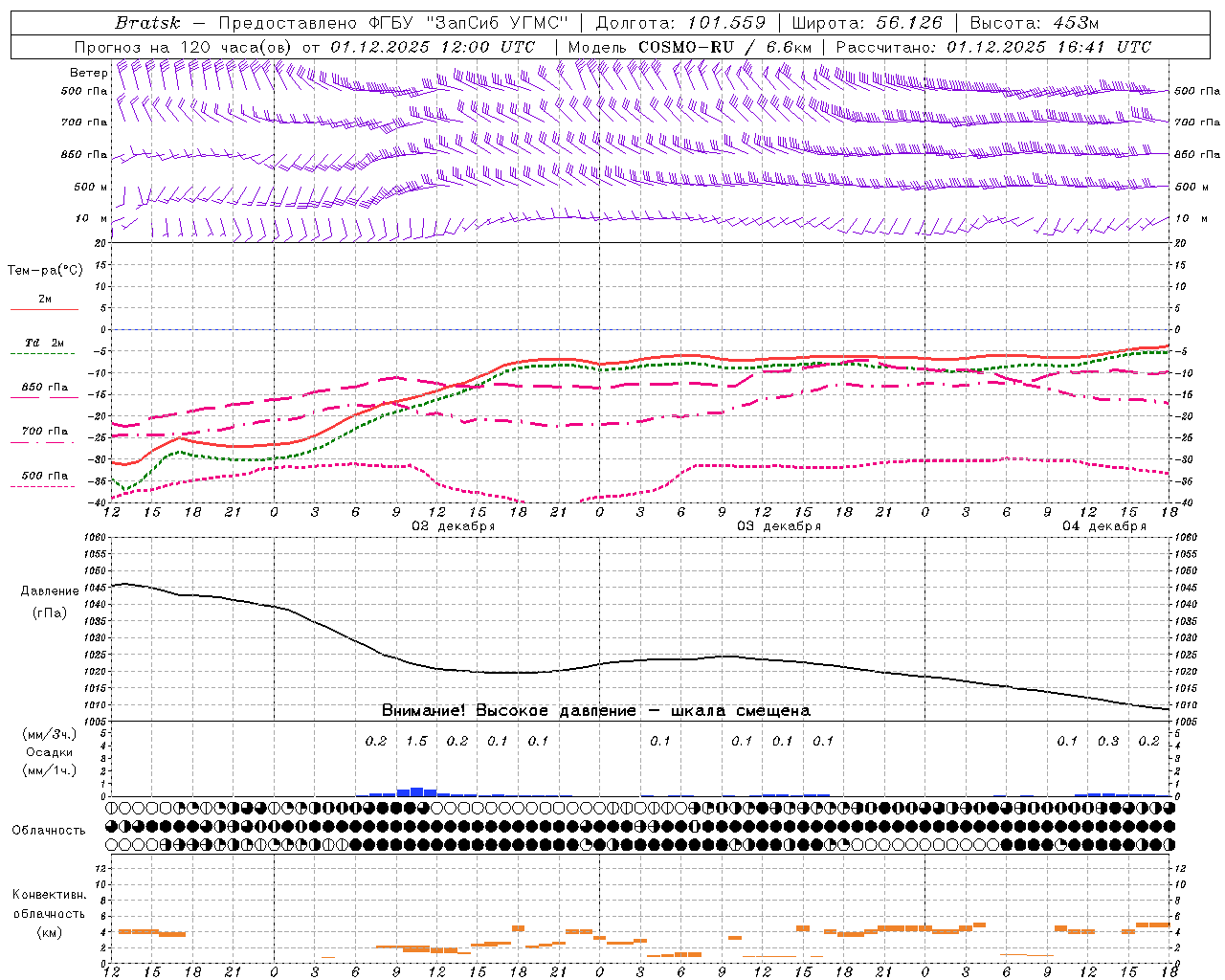Click the 'Долгота: 101.559' longitude value

680,23
